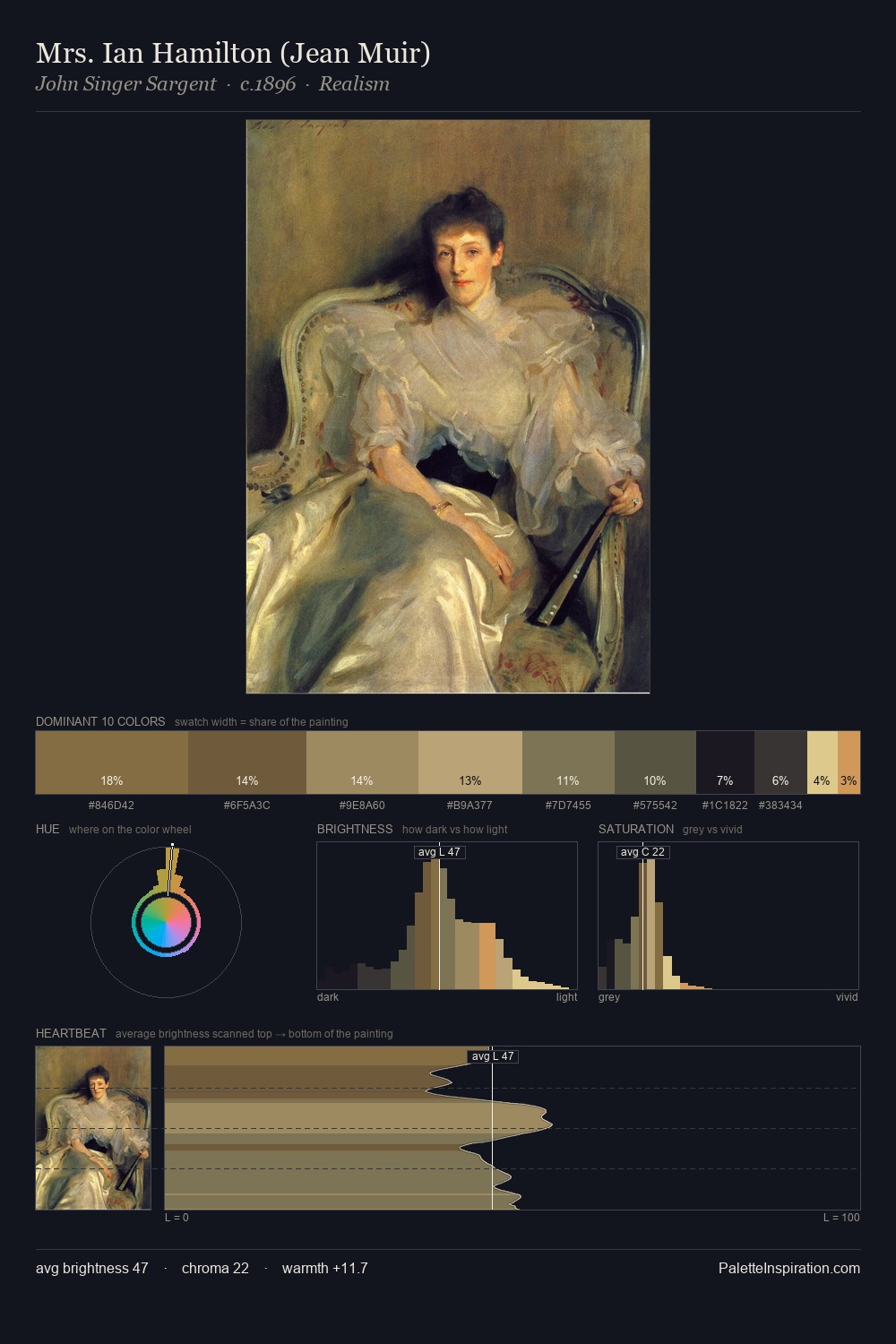The width and height of the screenshot is (896, 1344).
Task: Select the 7% near-black swatch
Action: 725,762
